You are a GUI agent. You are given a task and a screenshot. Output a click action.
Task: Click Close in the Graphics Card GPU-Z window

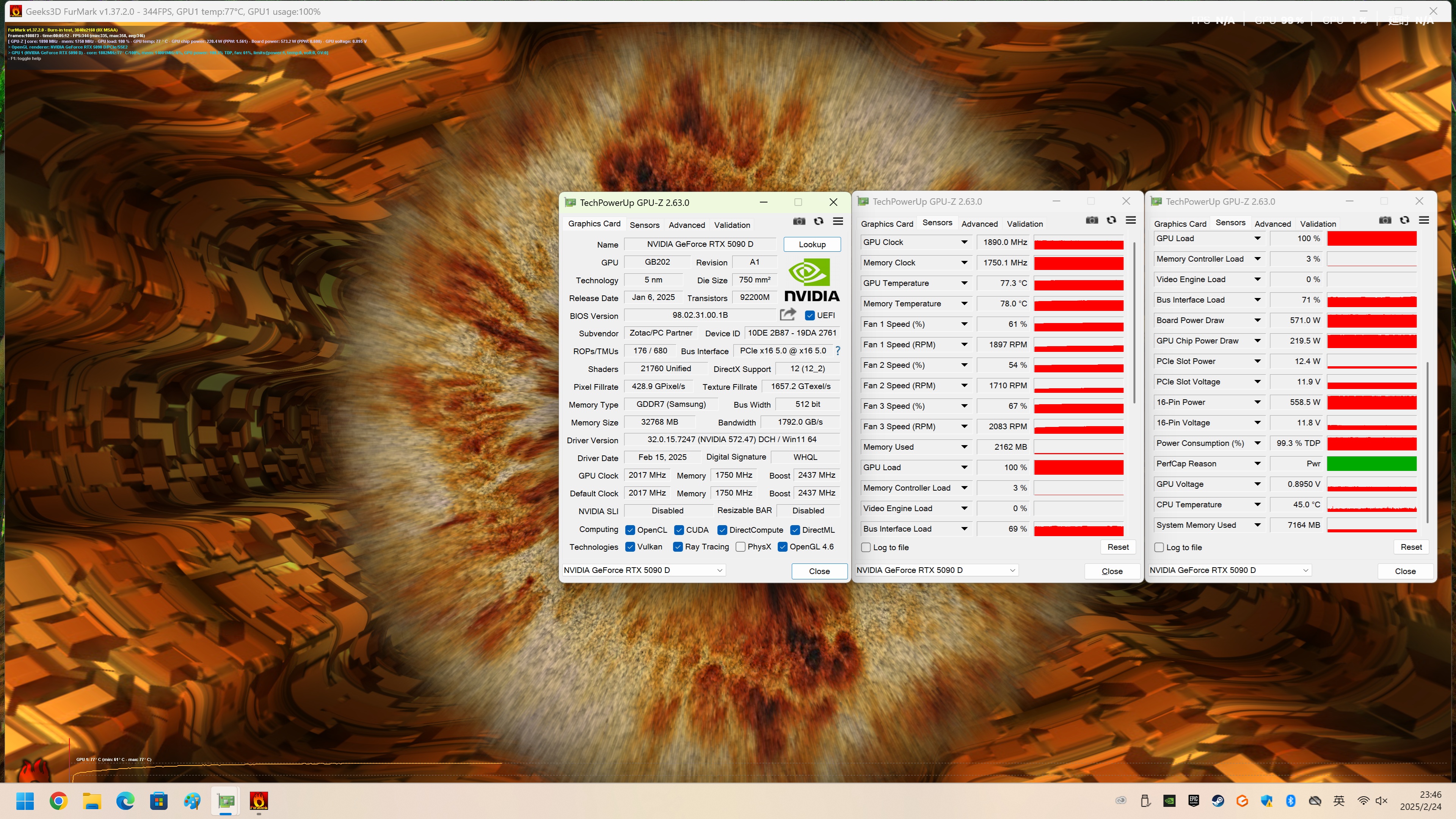click(x=819, y=571)
